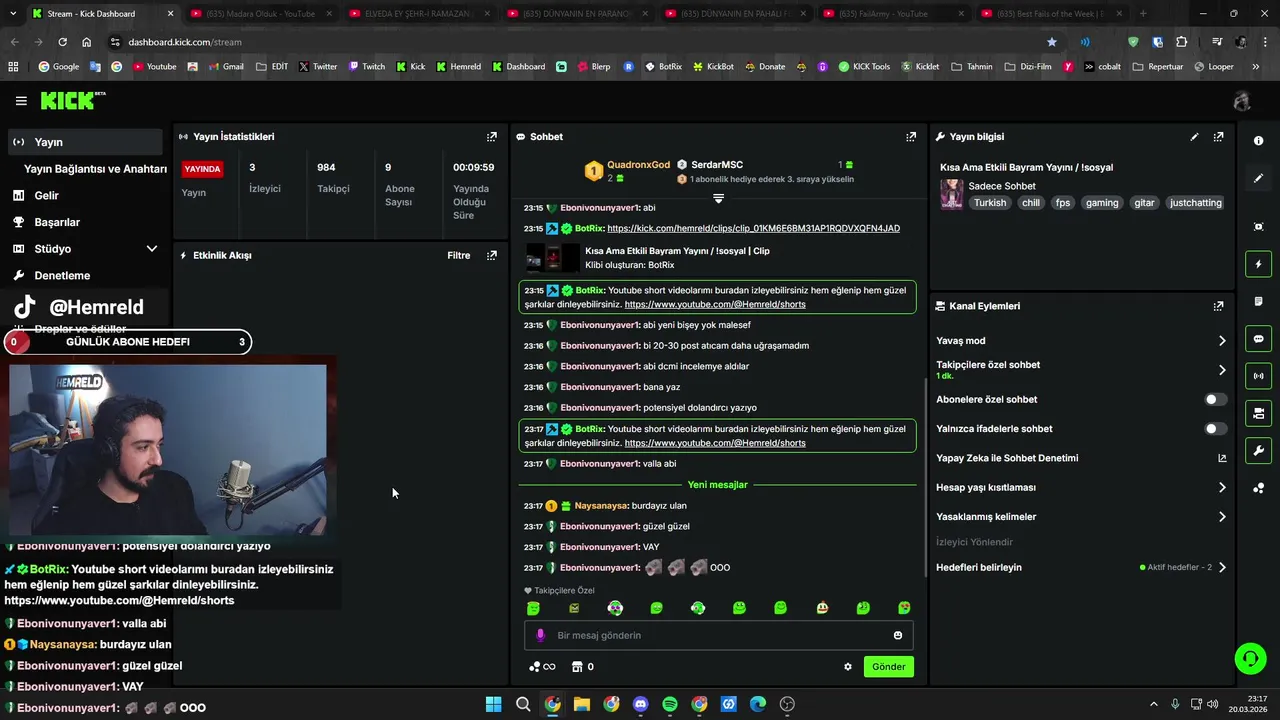This screenshot has width=1280, height=720.
Task: Pop out the Etkinlik Akışı panel
Action: click(x=492, y=256)
